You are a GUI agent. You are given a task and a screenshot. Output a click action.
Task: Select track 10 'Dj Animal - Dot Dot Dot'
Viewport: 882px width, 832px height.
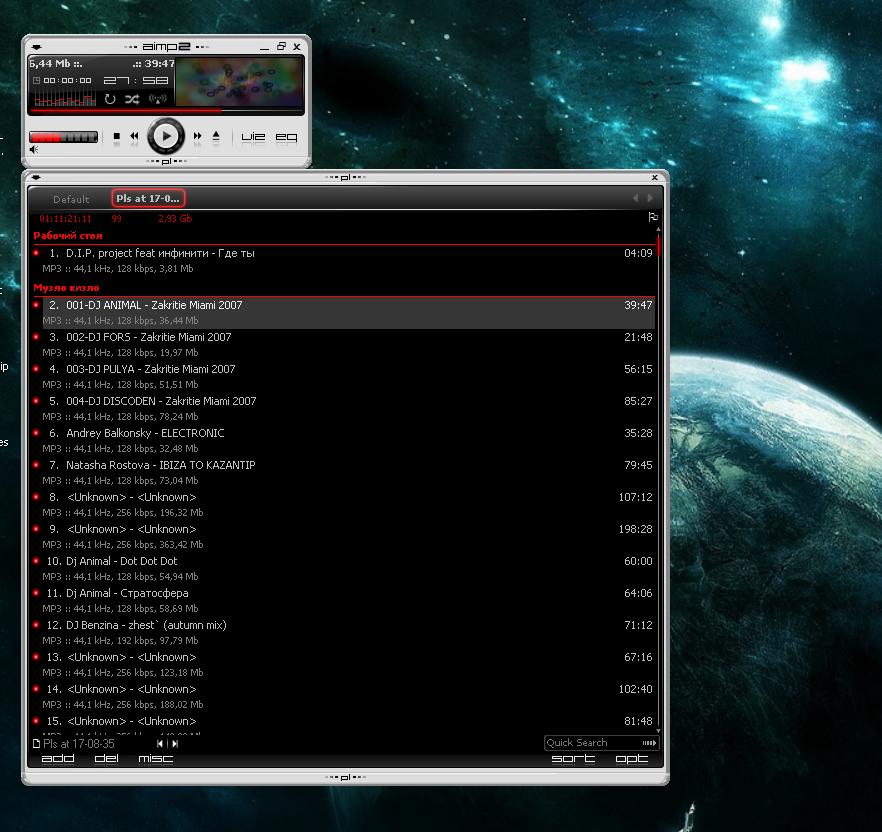point(343,568)
